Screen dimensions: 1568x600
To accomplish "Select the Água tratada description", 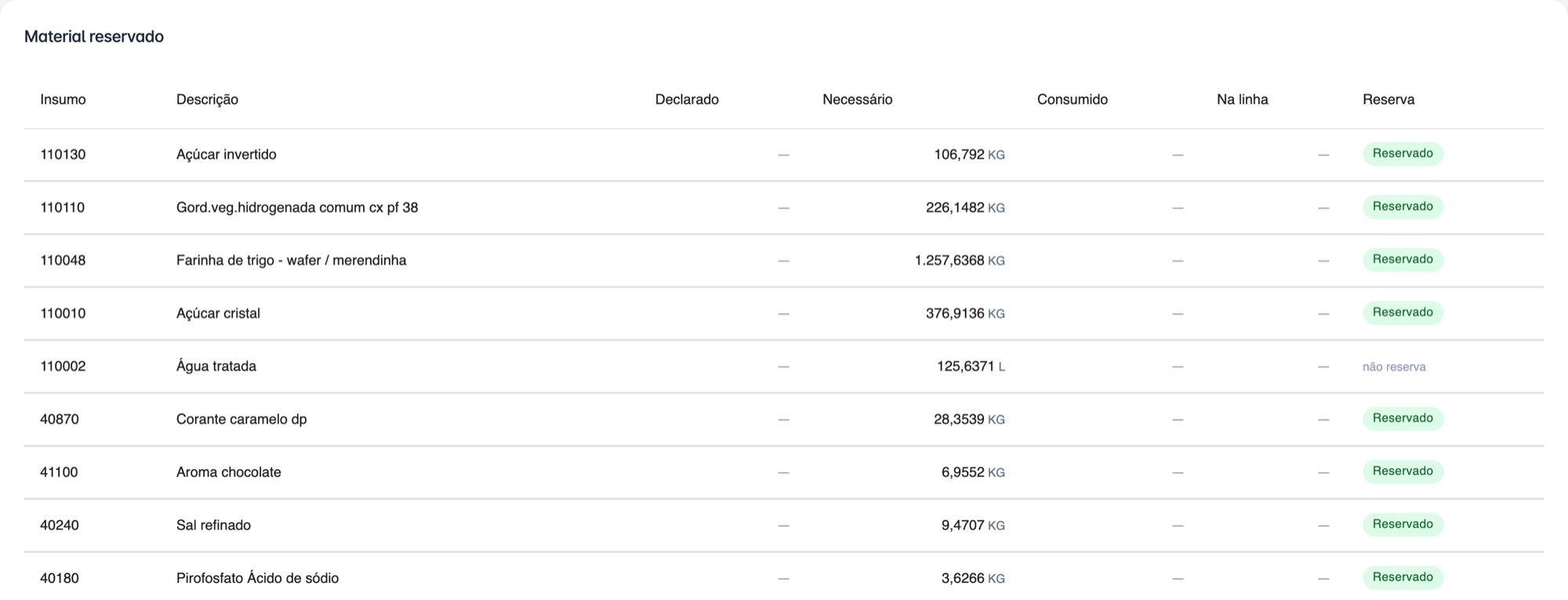I will (x=216, y=366).
